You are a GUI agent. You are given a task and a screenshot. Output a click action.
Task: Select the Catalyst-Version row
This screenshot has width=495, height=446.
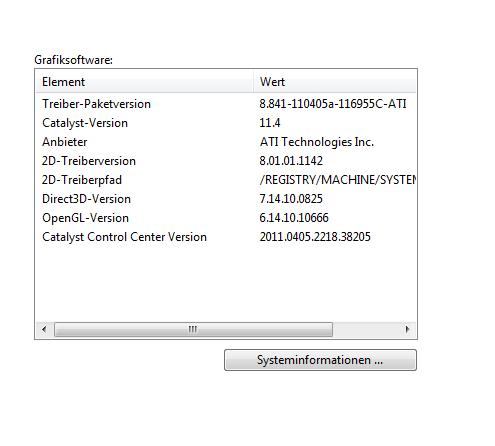[226, 123]
